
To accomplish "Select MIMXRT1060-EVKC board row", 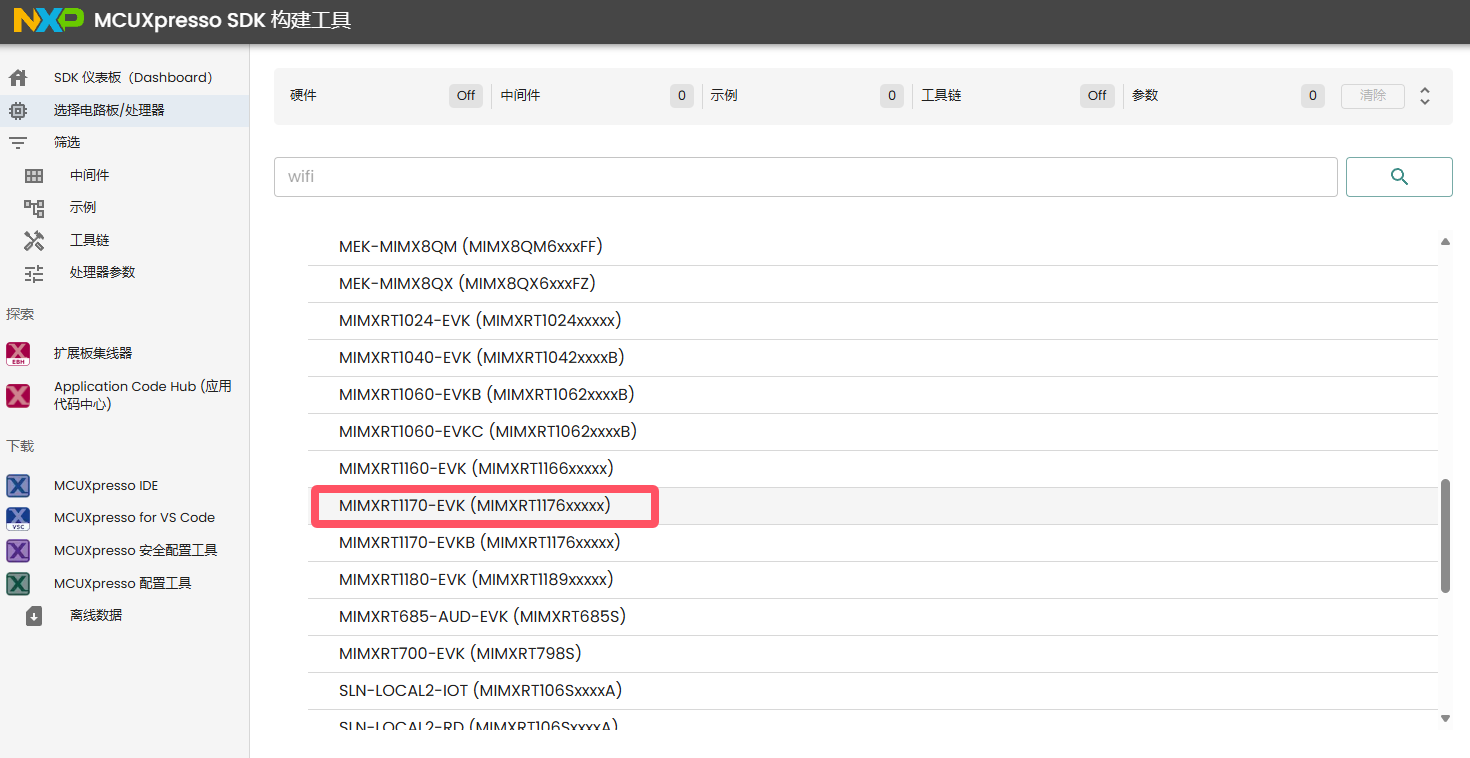I will pos(873,432).
